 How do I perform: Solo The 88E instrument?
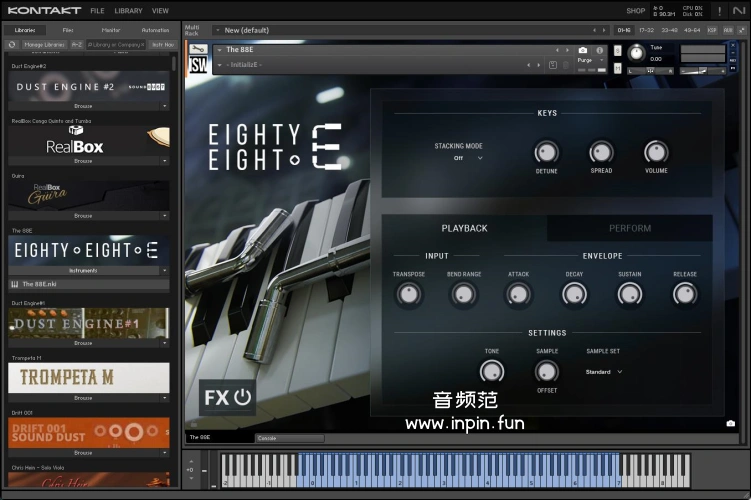coord(618,51)
